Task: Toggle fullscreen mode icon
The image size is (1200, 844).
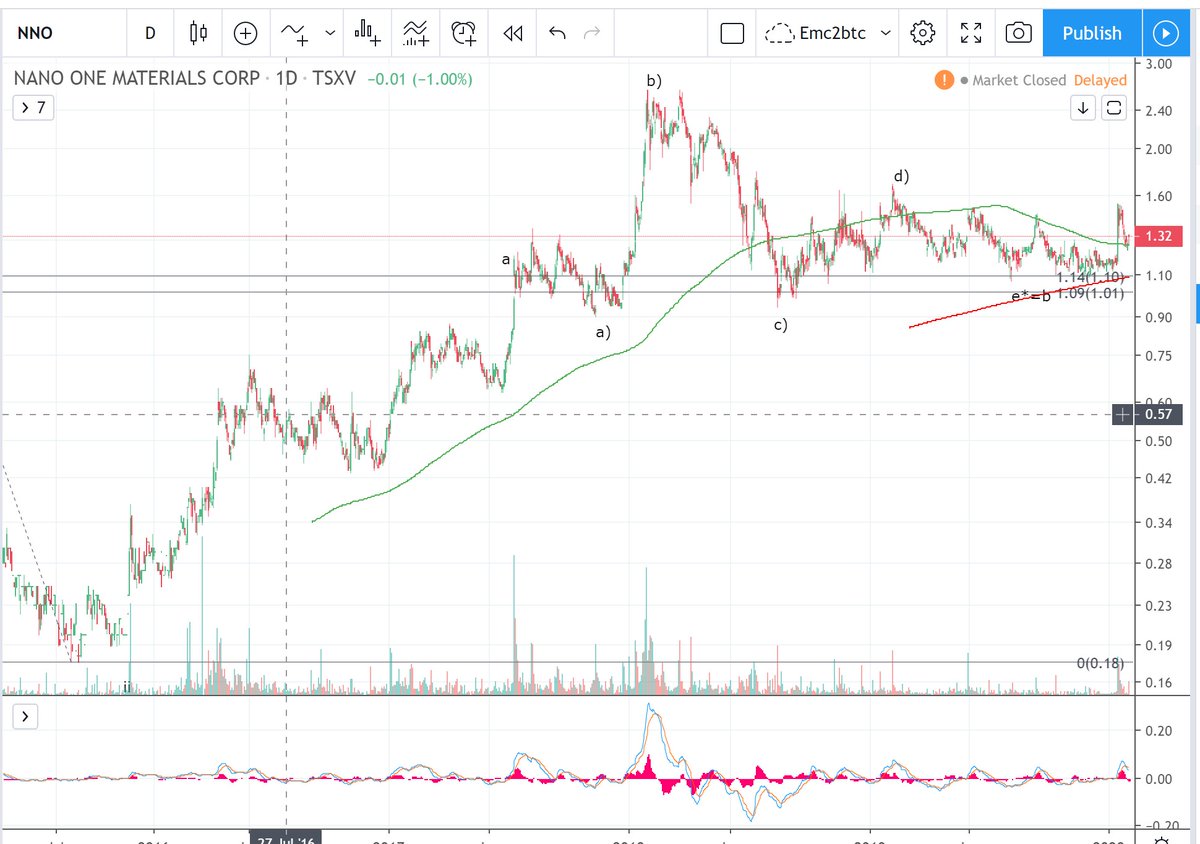Action: pyautogui.click(x=970, y=33)
